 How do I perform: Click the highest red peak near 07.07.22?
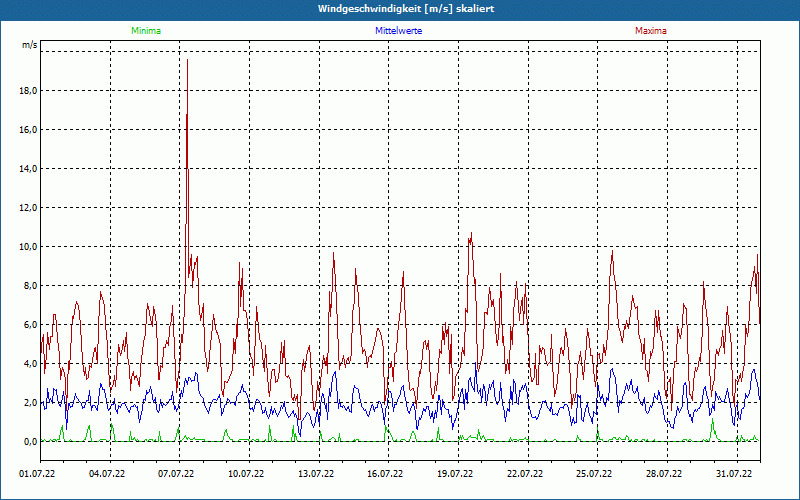pos(188,60)
